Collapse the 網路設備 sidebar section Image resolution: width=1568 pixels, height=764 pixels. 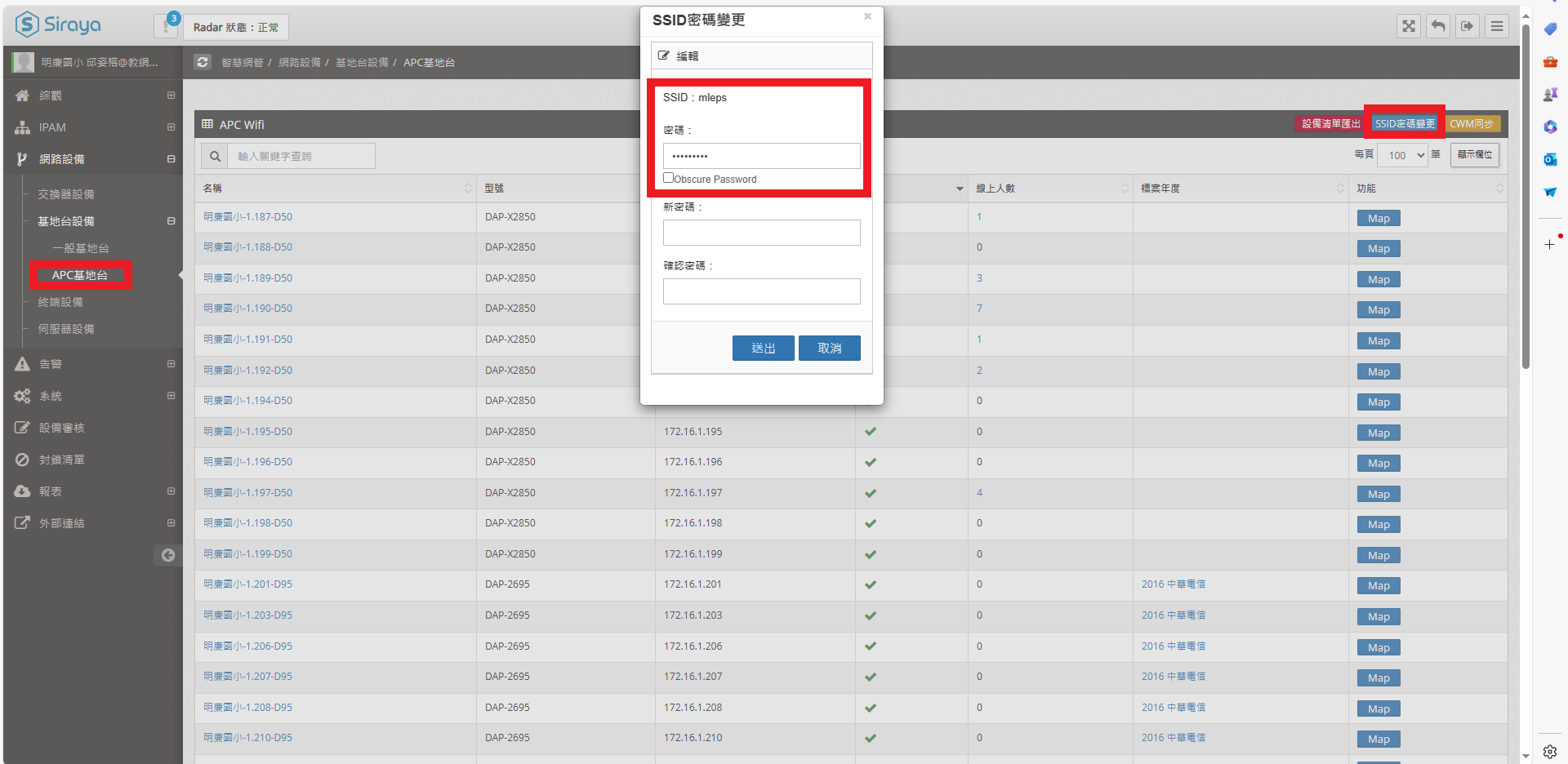click(171, 159)
